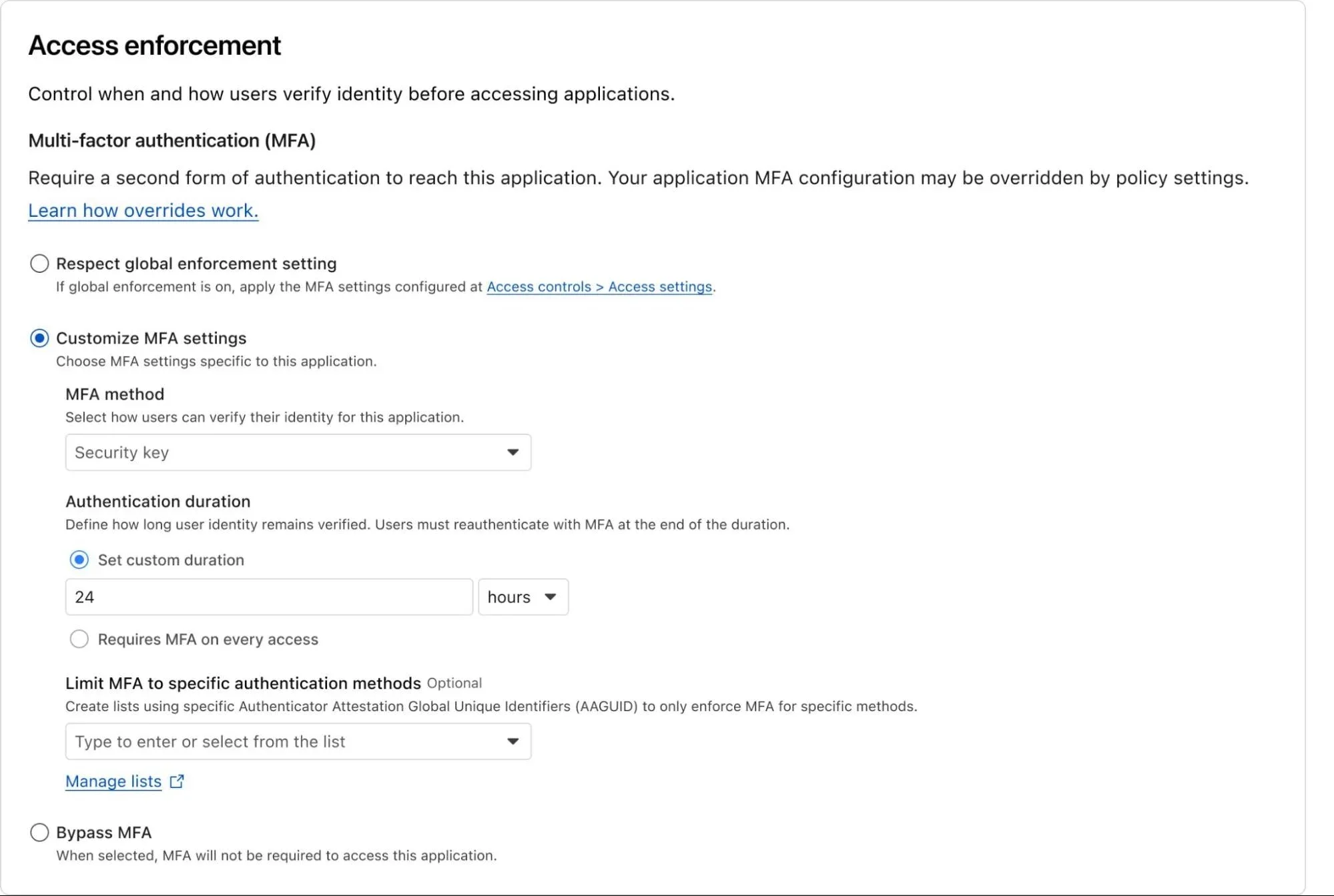Screen dimensions: 1334x896
Task: Select the Respect global enforcement setting option
Action: [39, 264]
